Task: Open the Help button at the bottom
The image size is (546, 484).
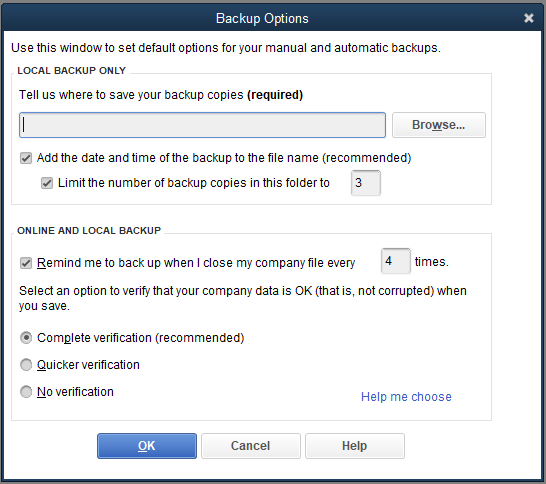Action: tap(355, 446)
